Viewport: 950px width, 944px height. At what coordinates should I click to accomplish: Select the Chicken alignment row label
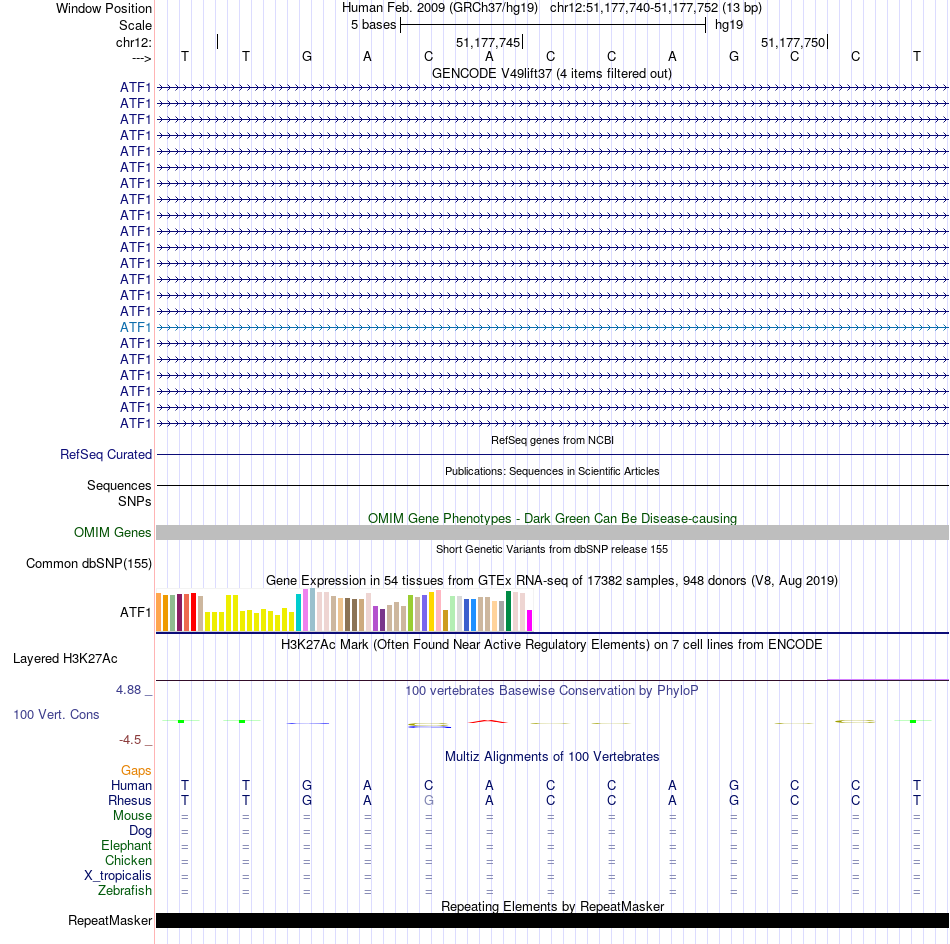(x=128, y=860)
